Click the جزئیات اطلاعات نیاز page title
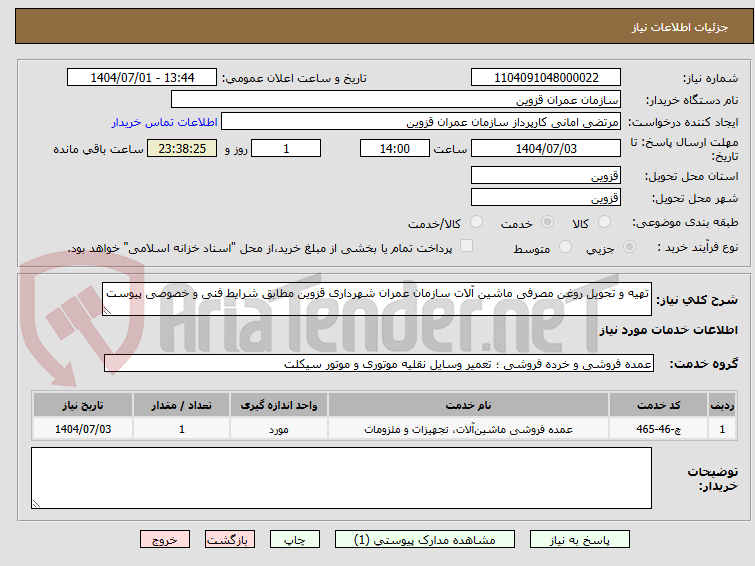Screen dimensions: 755x566 click(x=679, y=27)
